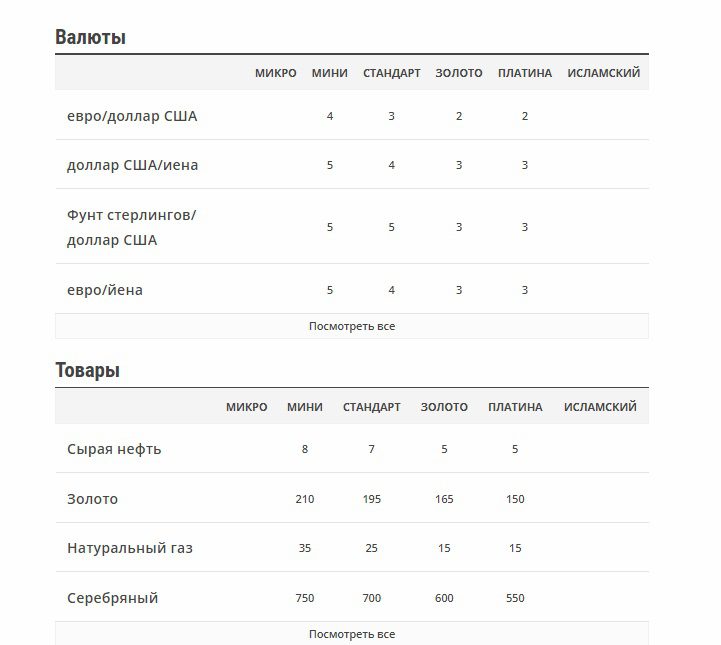Screen dimensions: 721x645
Task: Click the 210 value in the Золото row
Action: (304, 499)
